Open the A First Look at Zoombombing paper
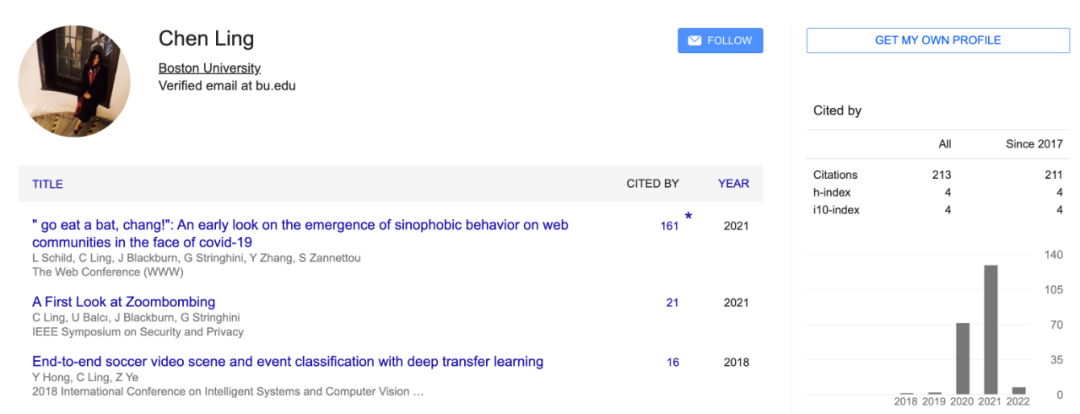 click(123, 302)
